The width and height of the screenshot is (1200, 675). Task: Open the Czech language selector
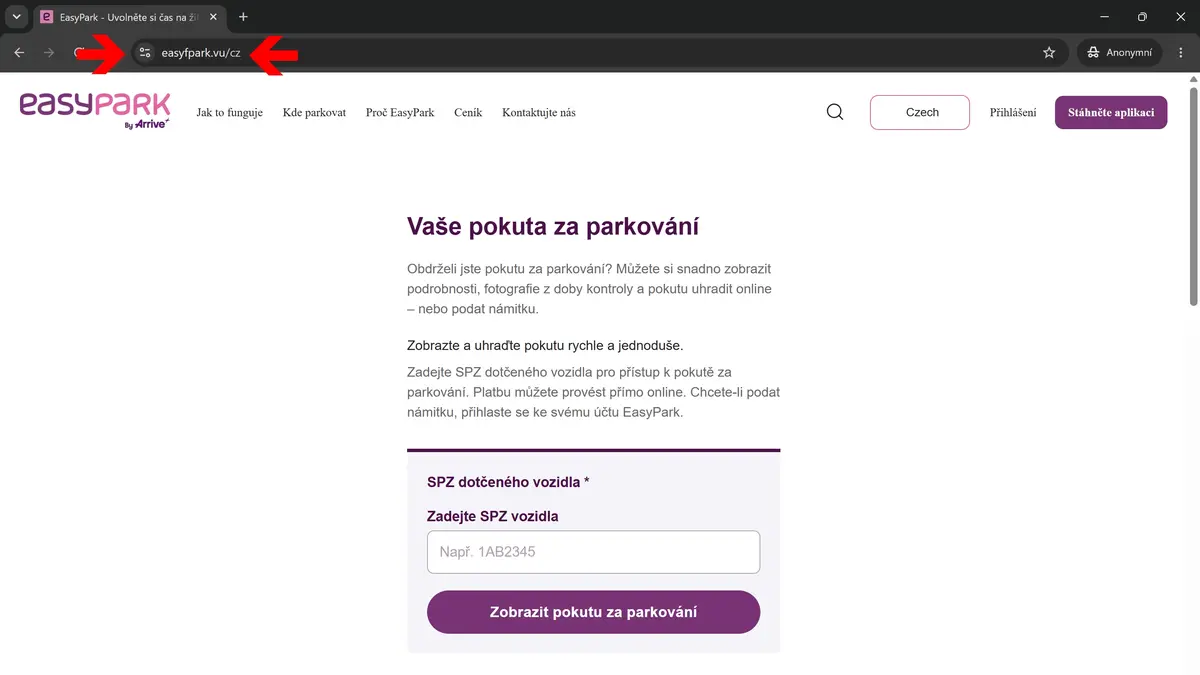(x=920, y=112)
